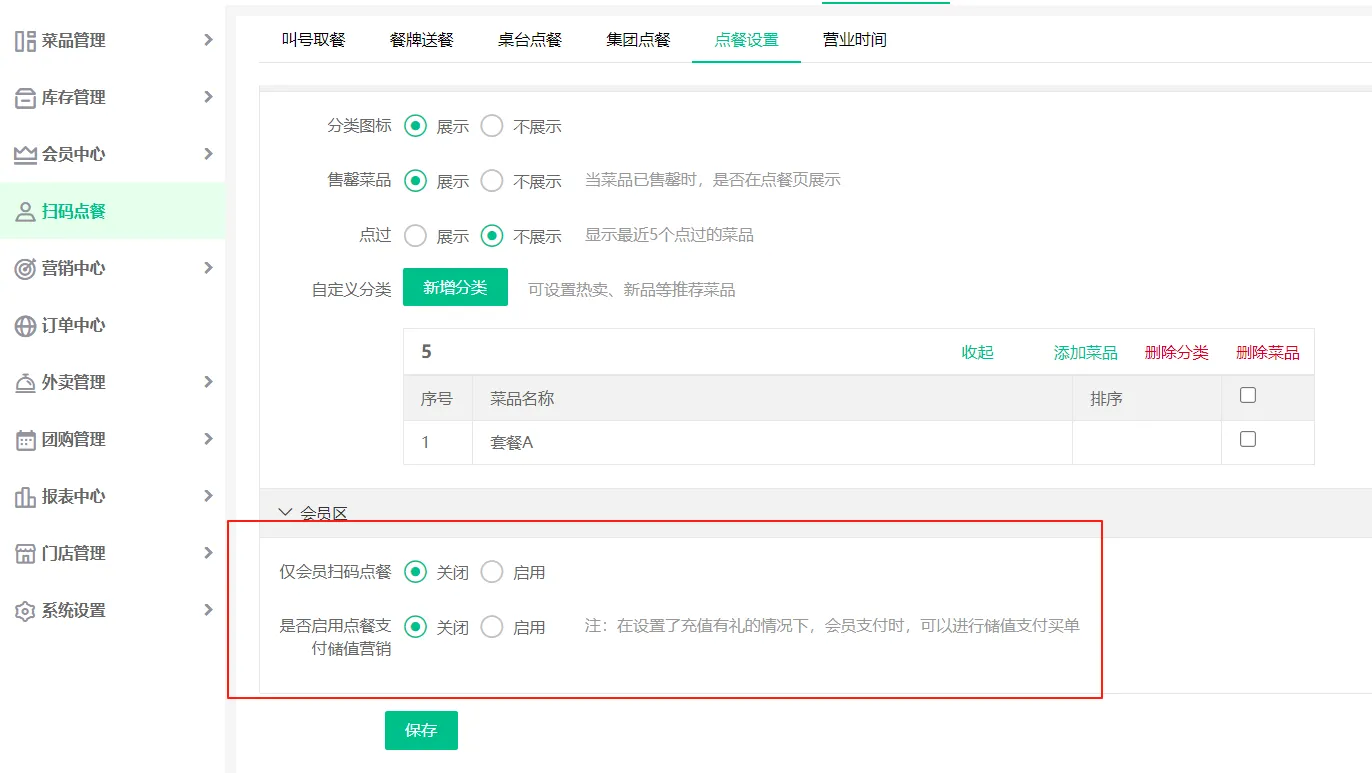Click the 新增分类 button

coord(455,288)
